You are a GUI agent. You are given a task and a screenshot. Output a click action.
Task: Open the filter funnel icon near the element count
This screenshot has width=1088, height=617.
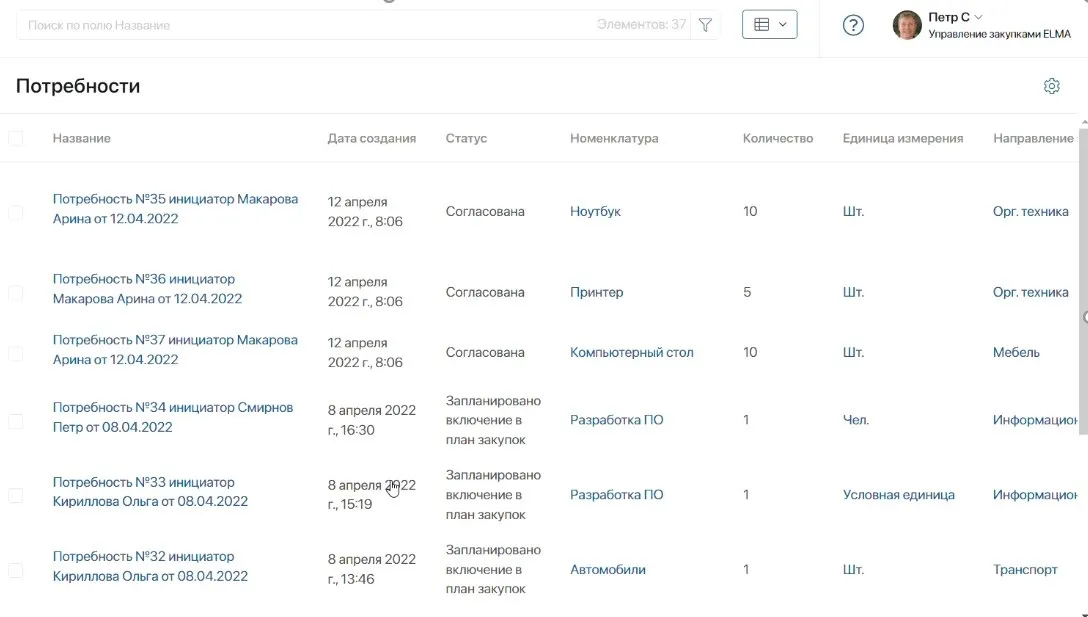coord(705,24)
